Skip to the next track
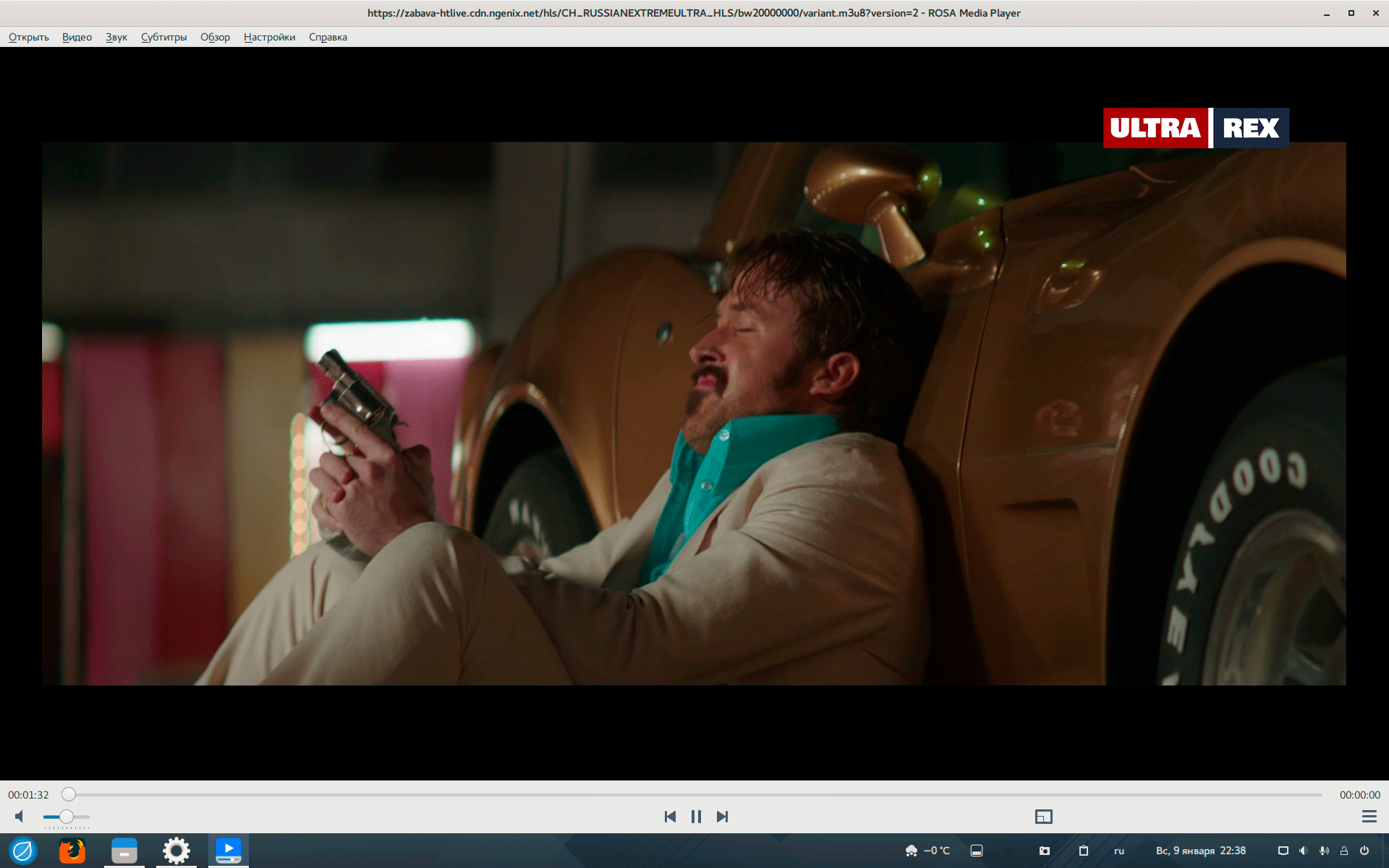The image size is (1389, 868). point(722,817)
